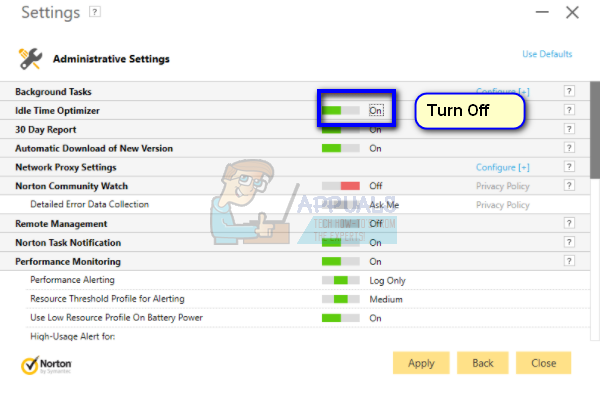Expand Network Proxy Settings Configure [+]
The width and height of the screenshot is (607, 403).
tap(502, 167)
